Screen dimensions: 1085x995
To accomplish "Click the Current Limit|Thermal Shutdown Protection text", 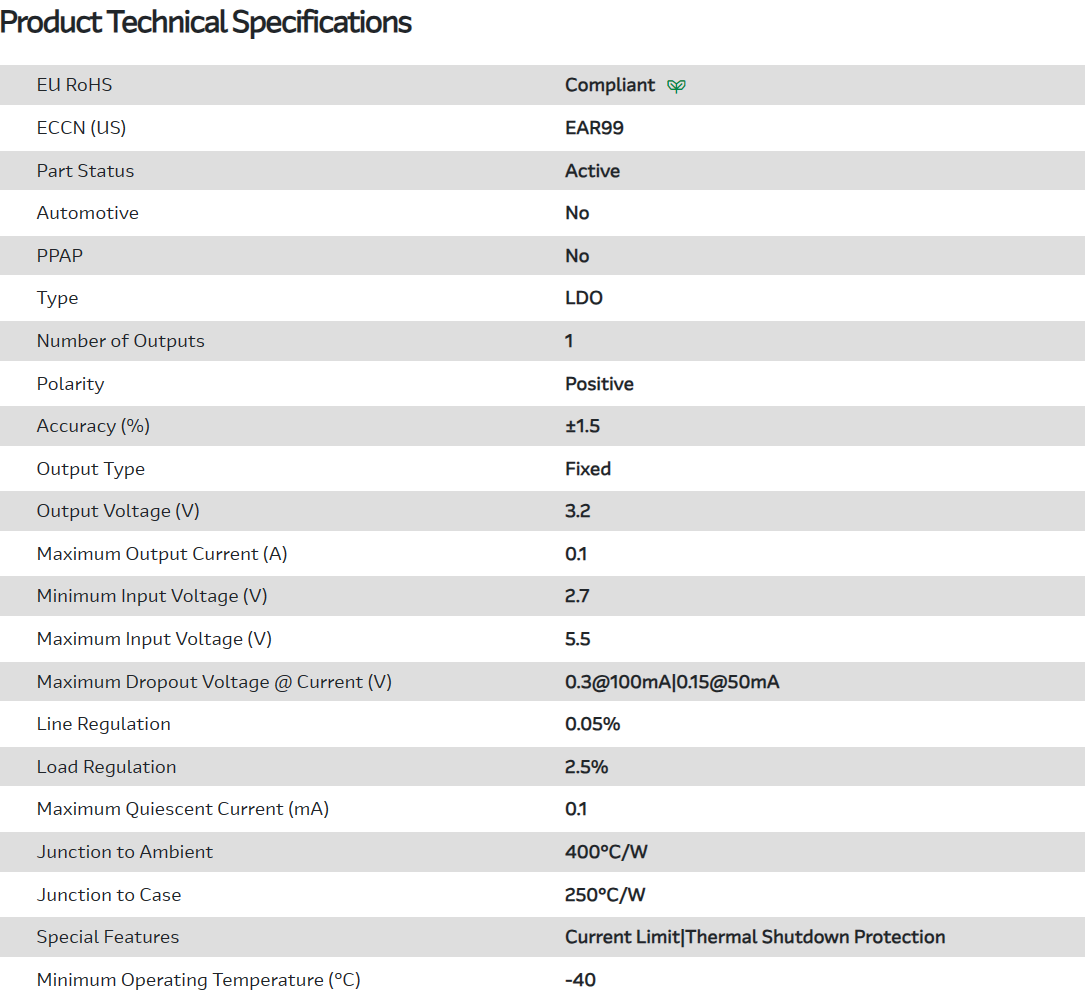I will (755, 937).
